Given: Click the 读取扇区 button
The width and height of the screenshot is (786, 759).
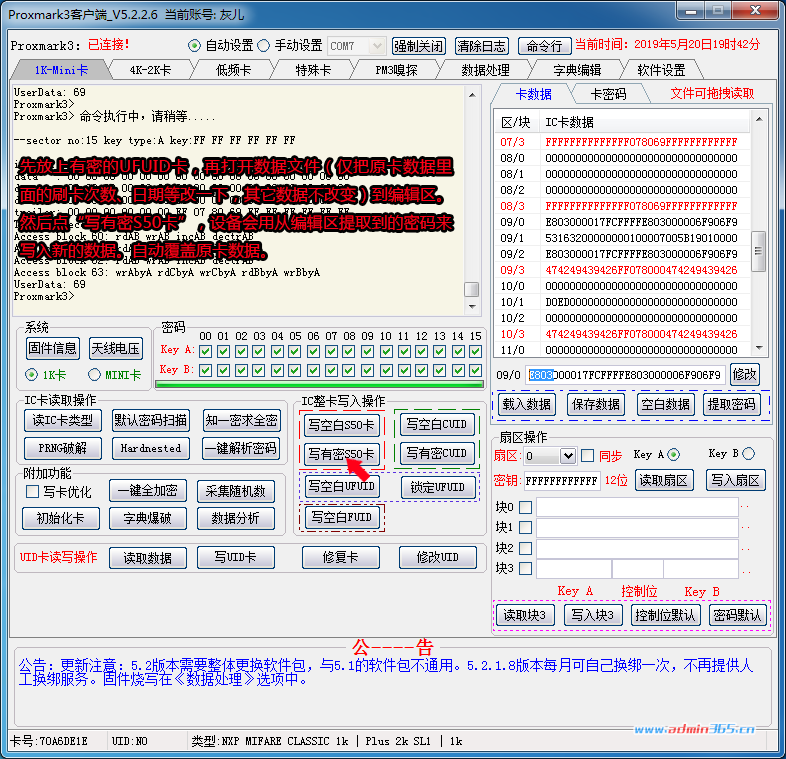Looking at the screenshot, I should (x=664, y=480).
